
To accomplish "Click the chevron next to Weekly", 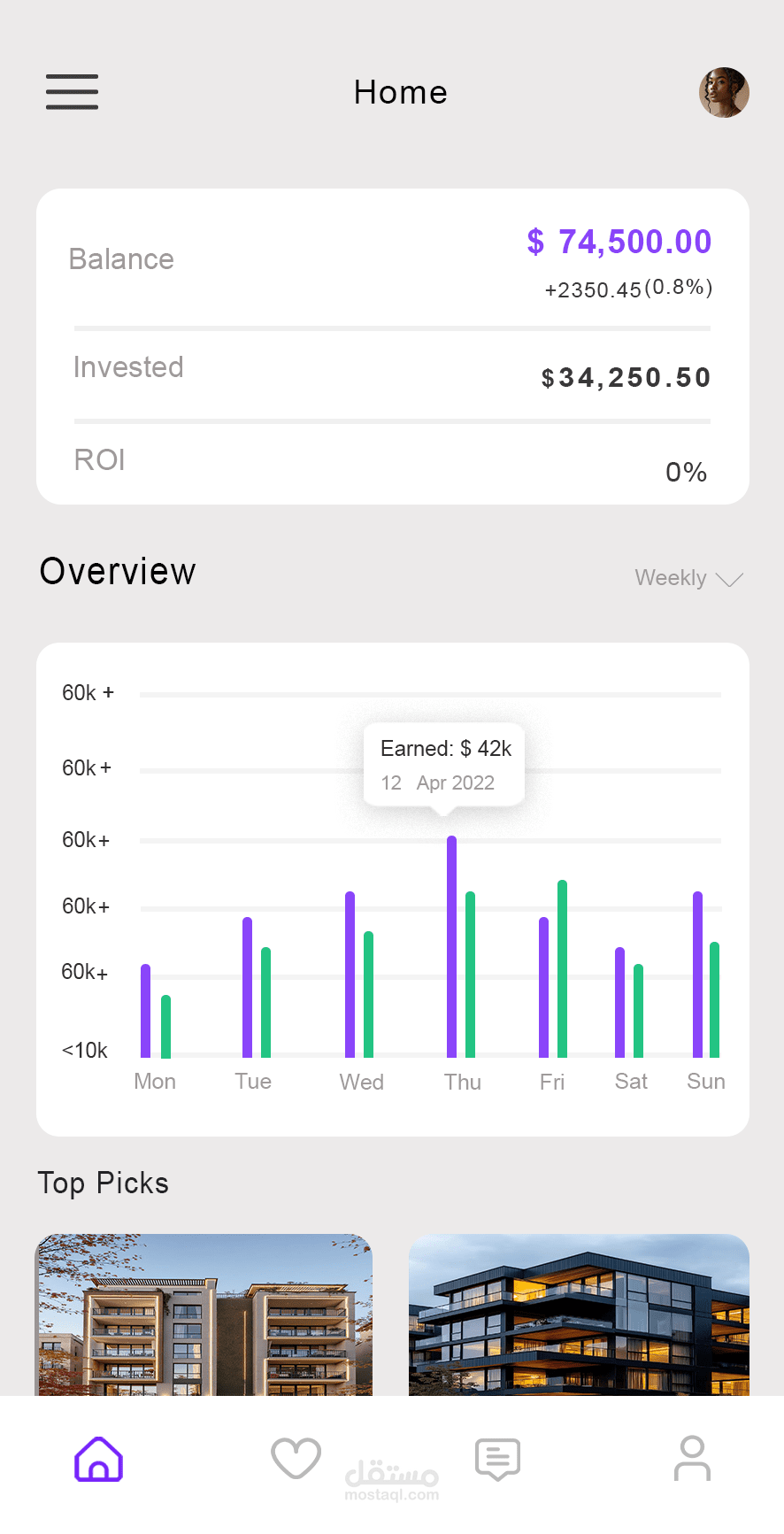I will 729,580.
